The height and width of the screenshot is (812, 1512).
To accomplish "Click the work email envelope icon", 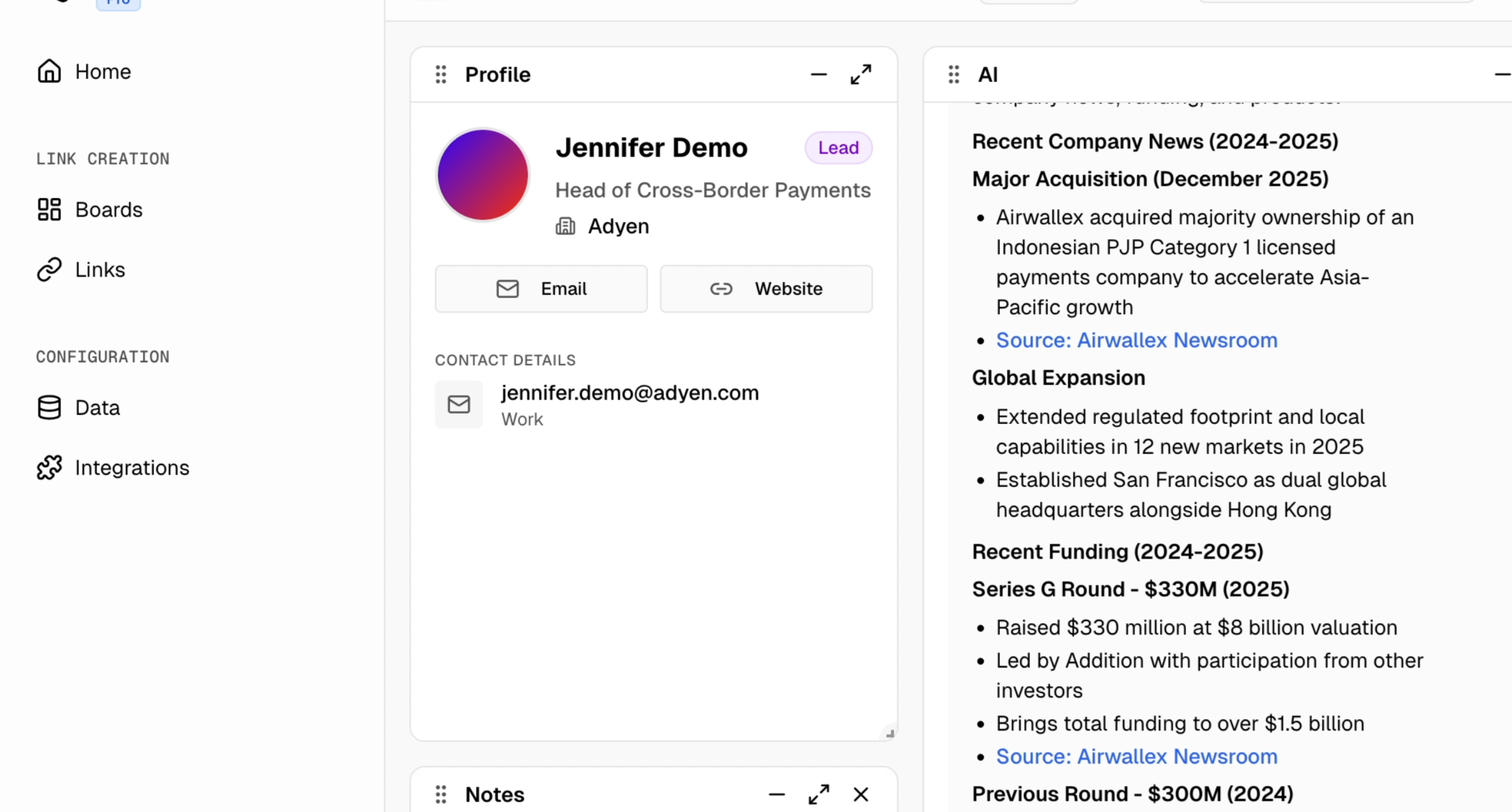I will (x=458, y=404).
